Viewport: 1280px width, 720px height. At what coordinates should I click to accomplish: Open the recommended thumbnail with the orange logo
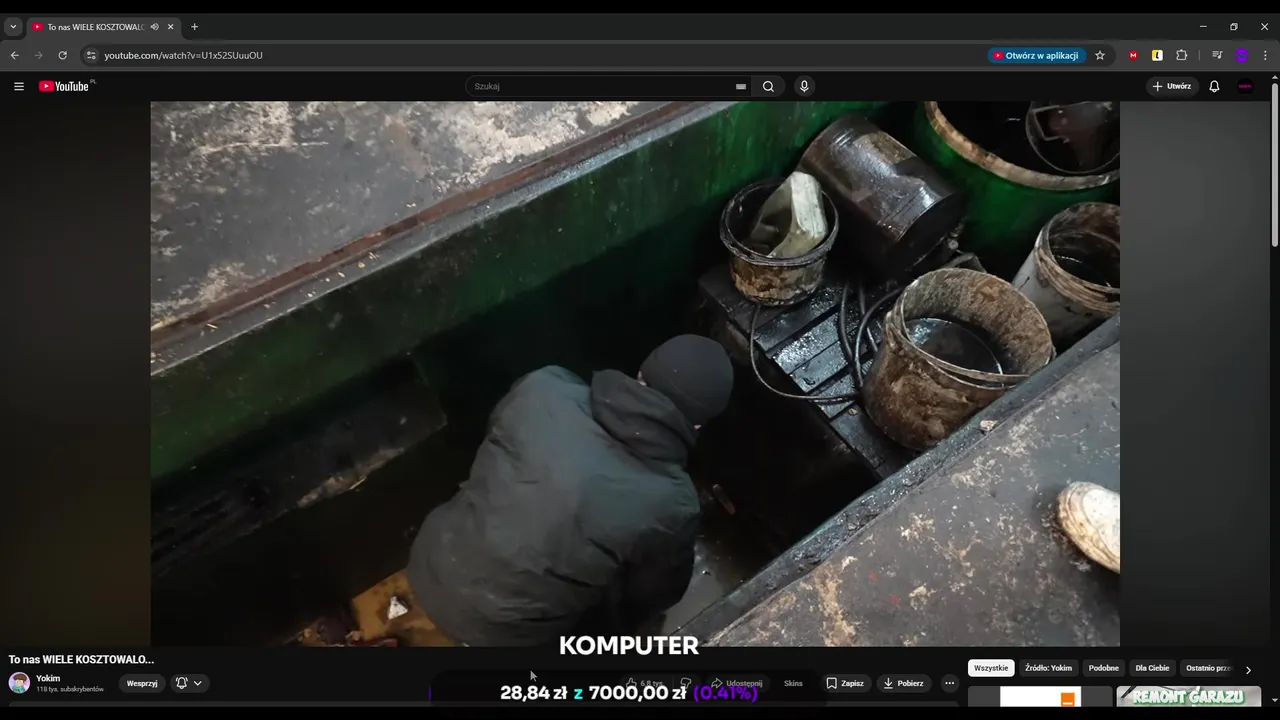point(1040,696)
